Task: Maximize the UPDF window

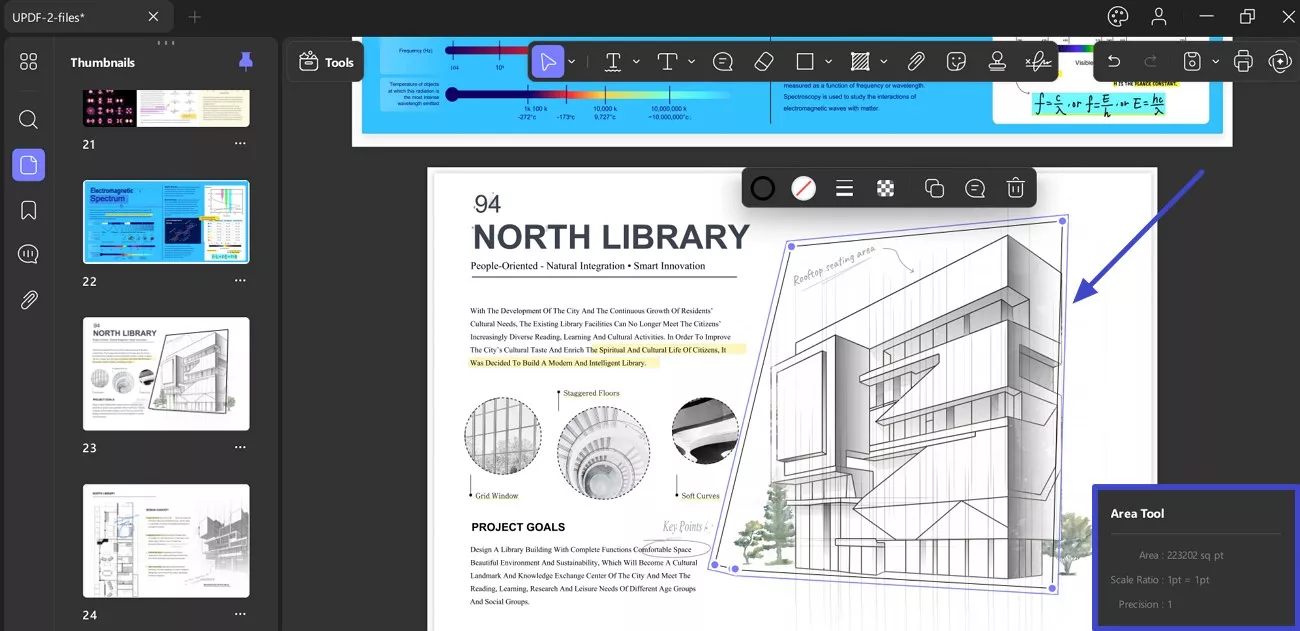Action: [x=1247, y=16]
